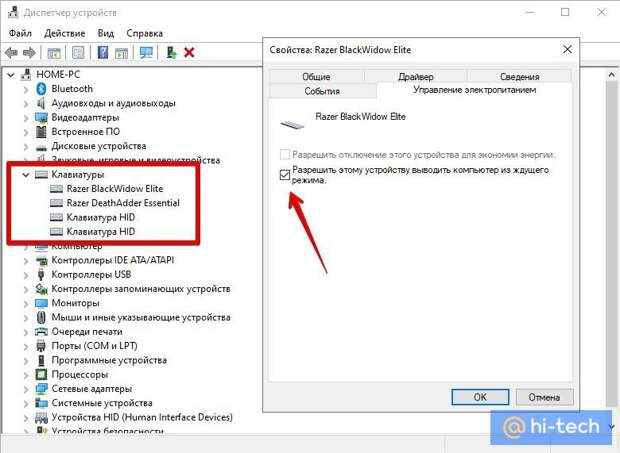Collapse the HOME-PC root node
This screenshot has width=620, height=453.
[x=11, y=75]
